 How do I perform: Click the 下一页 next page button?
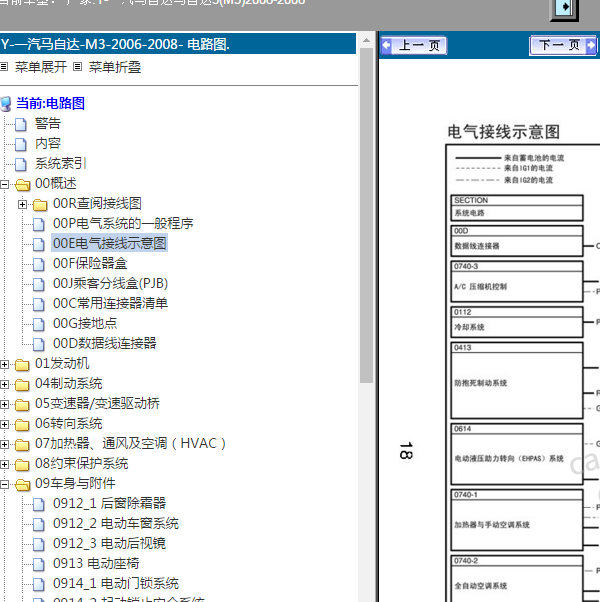click(563, 46)
